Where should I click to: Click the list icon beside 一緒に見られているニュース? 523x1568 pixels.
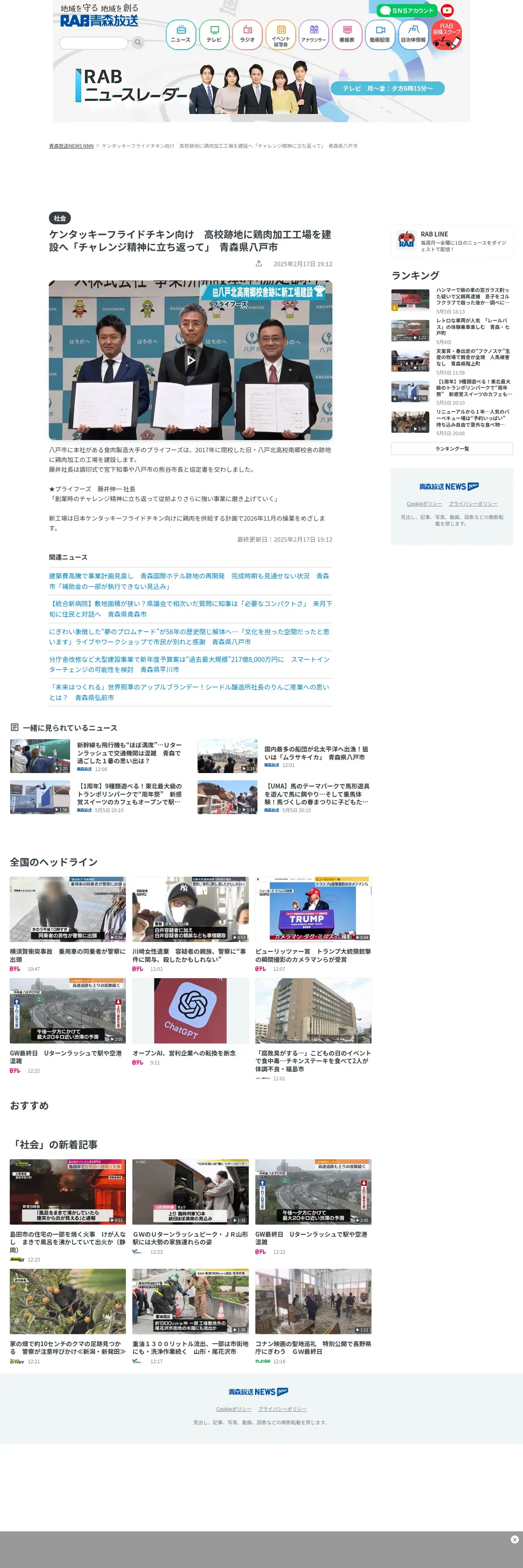point(15,727)
